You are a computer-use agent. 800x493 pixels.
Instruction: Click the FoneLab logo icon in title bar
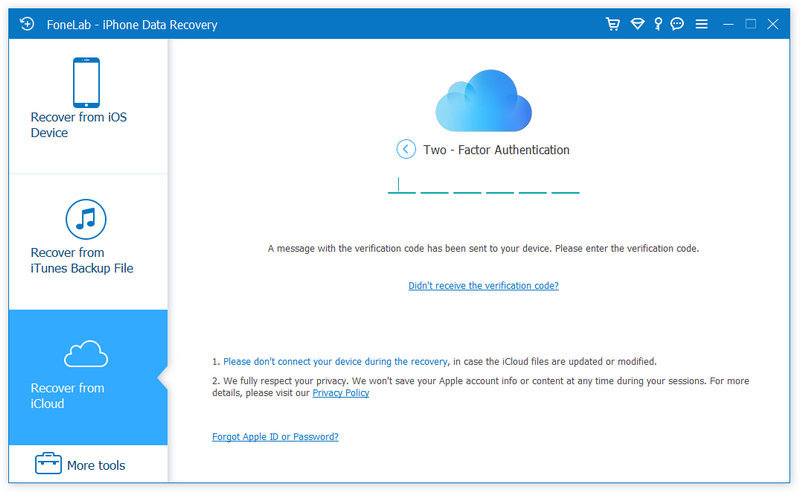27,24
